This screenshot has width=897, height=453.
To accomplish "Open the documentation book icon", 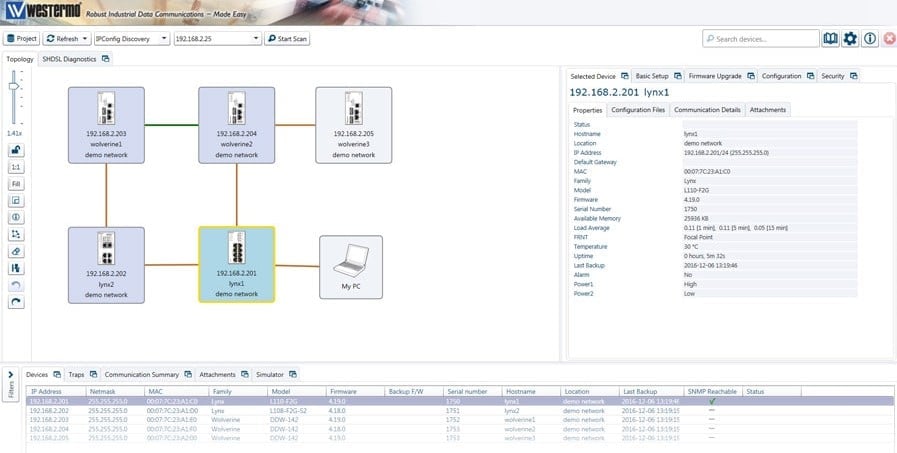I will coord(831,39).
